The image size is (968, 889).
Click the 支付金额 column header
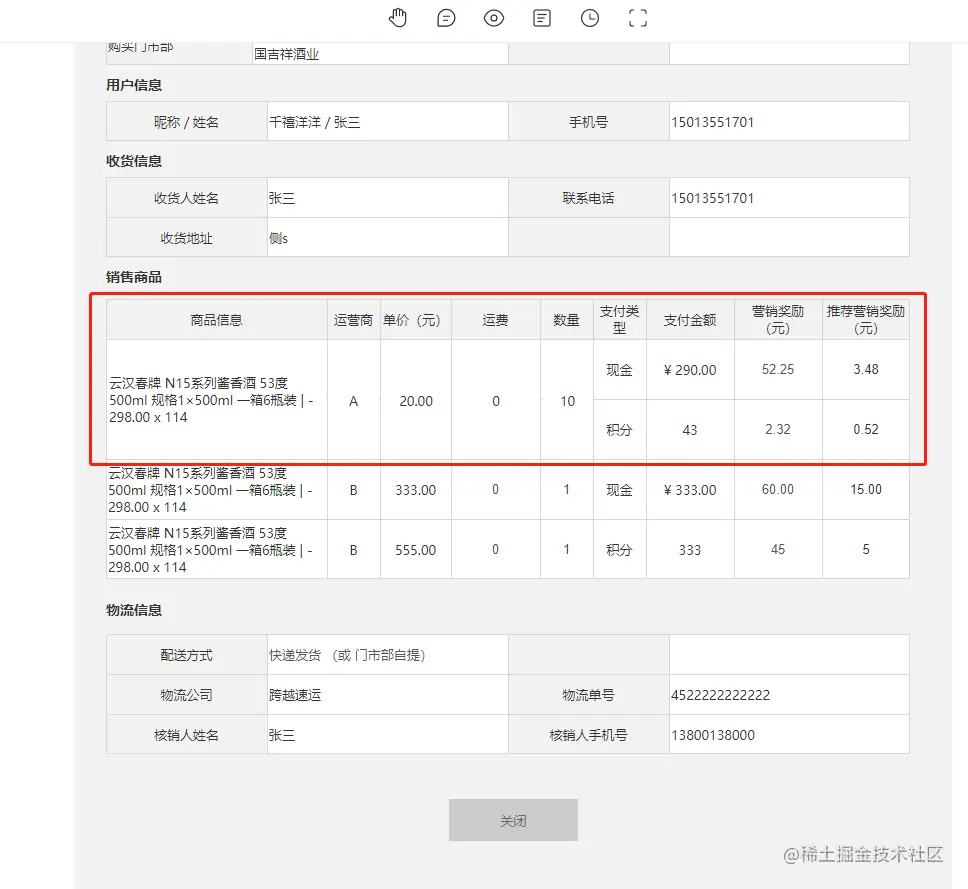tap(690, 320)
